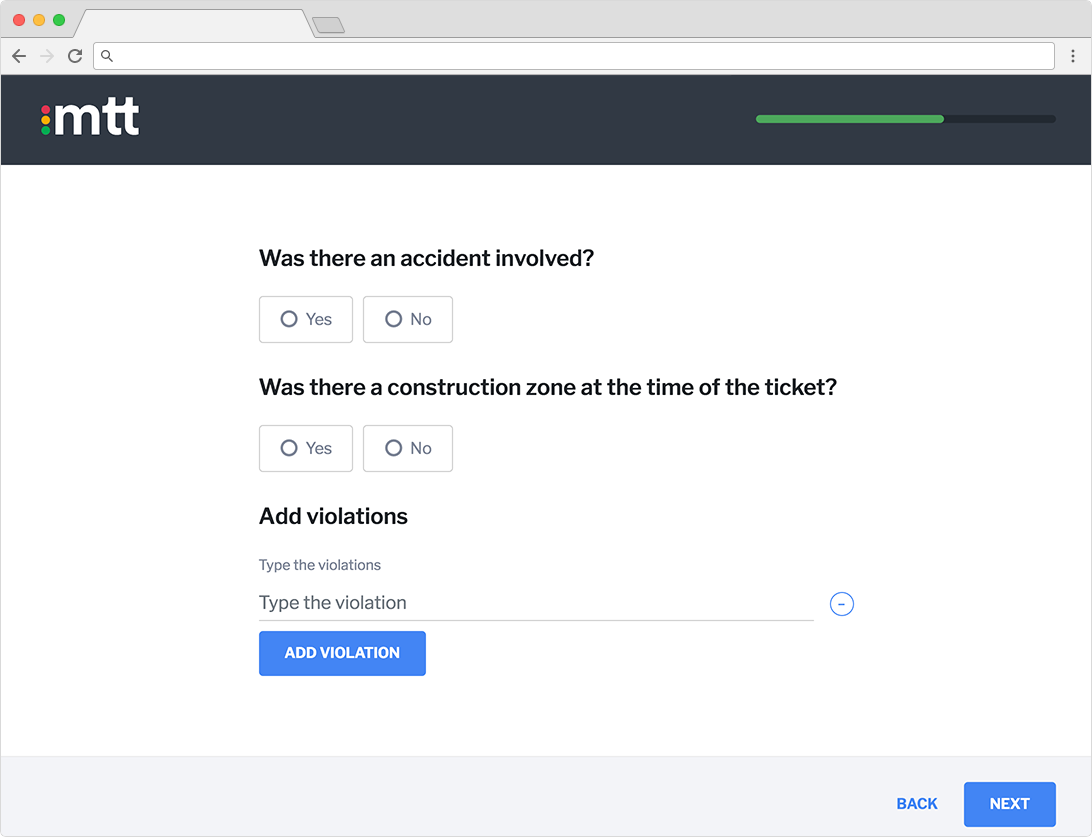
Task: Open the browser three-dot menu
Action: [x=1072, y=56]
